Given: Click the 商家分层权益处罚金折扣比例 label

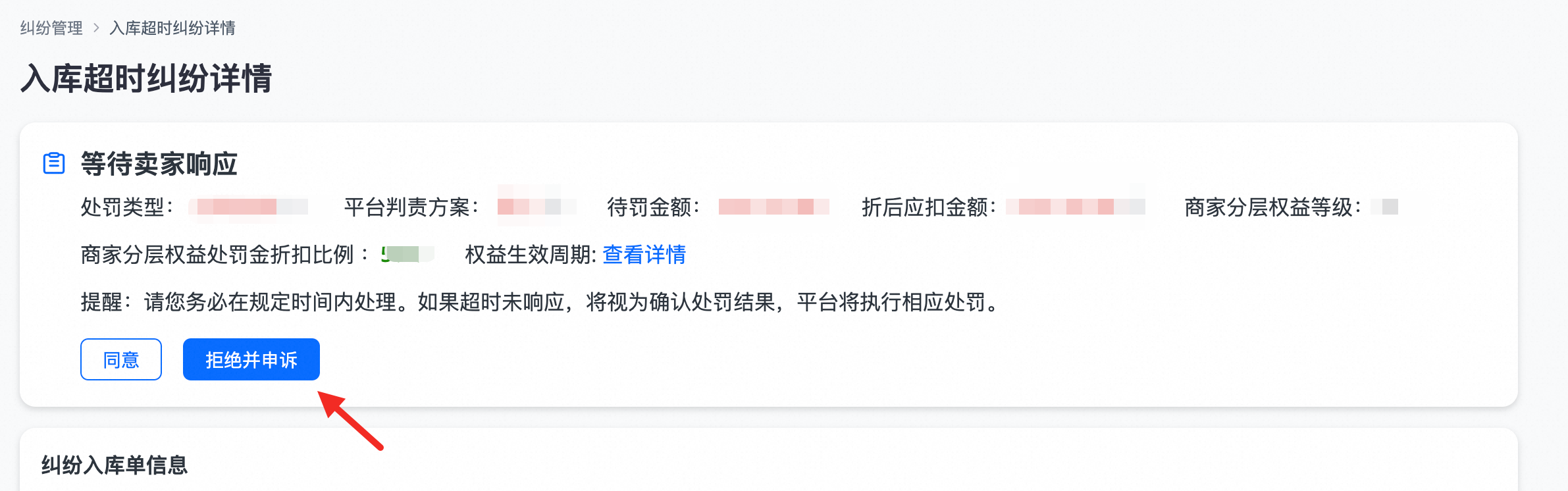Looking at the screenshot, I should pyautogui.click(x=224, y=255).
